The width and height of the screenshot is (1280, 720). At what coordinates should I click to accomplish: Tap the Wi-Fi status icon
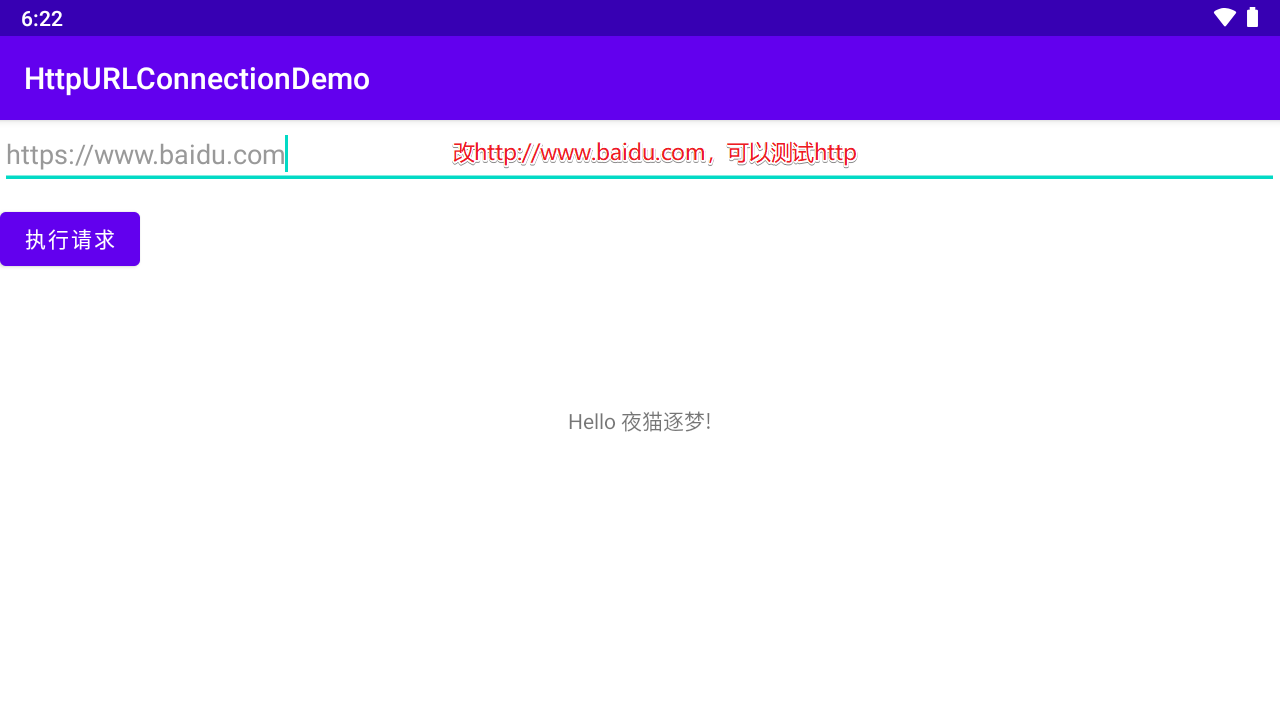(x=1223, y=17)
